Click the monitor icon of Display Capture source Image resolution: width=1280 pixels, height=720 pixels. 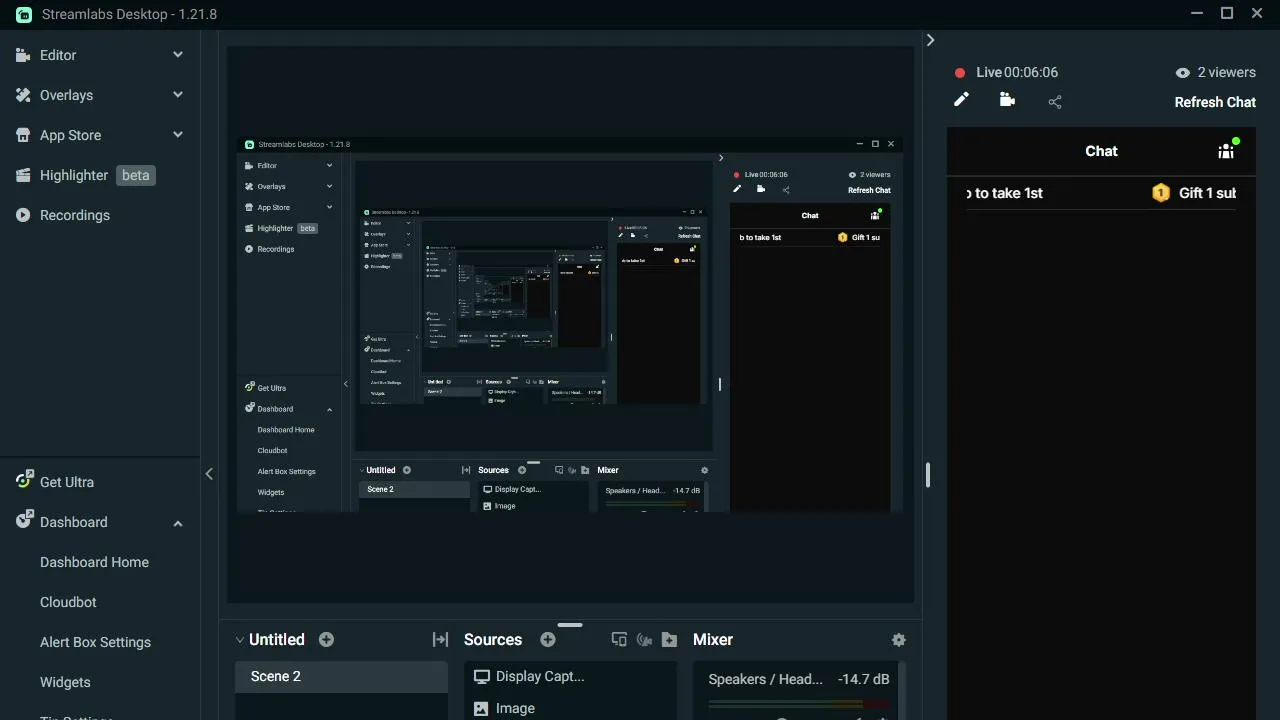tap(482, 677)
